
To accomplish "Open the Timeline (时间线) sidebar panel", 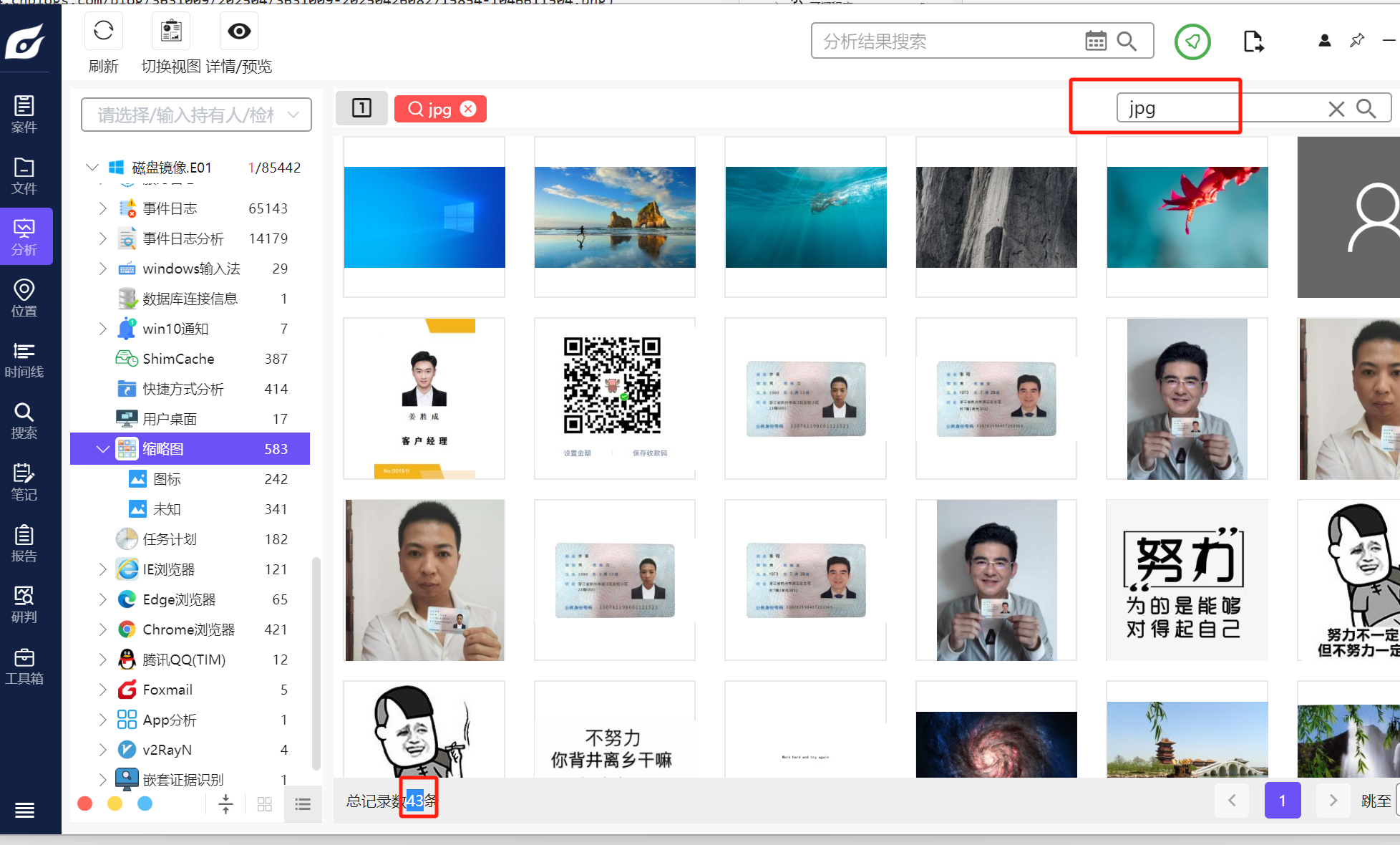I will tap(24, 359).
